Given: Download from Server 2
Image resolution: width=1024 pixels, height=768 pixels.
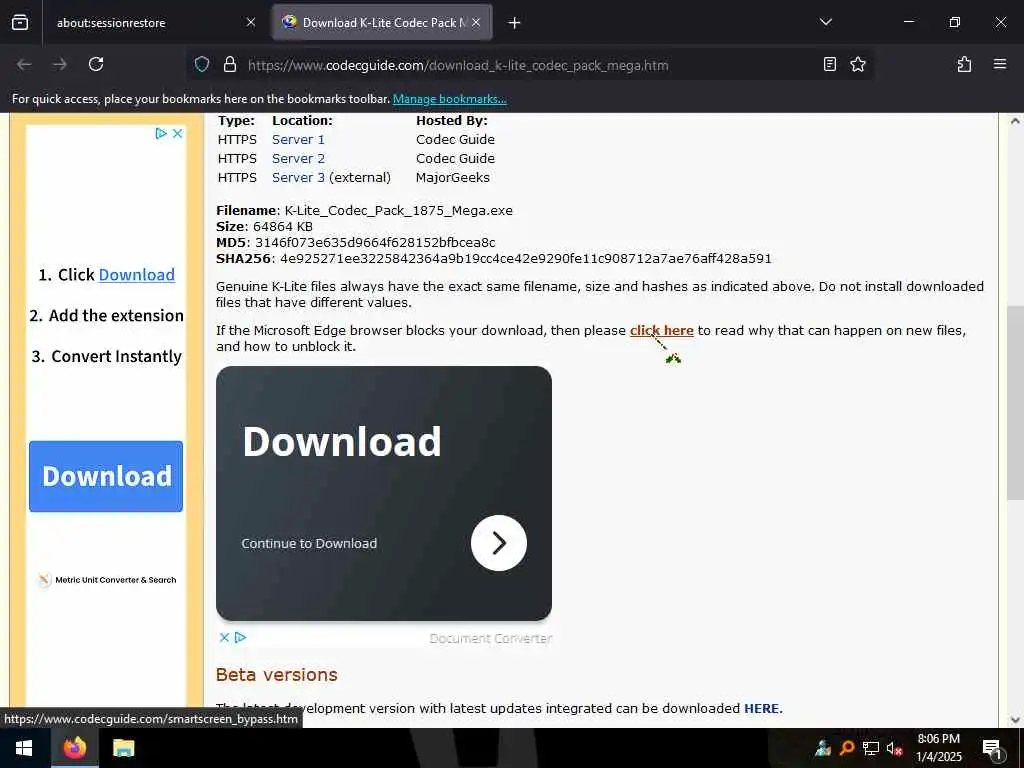Looking at the screenshot, I should tap(298, 159).
